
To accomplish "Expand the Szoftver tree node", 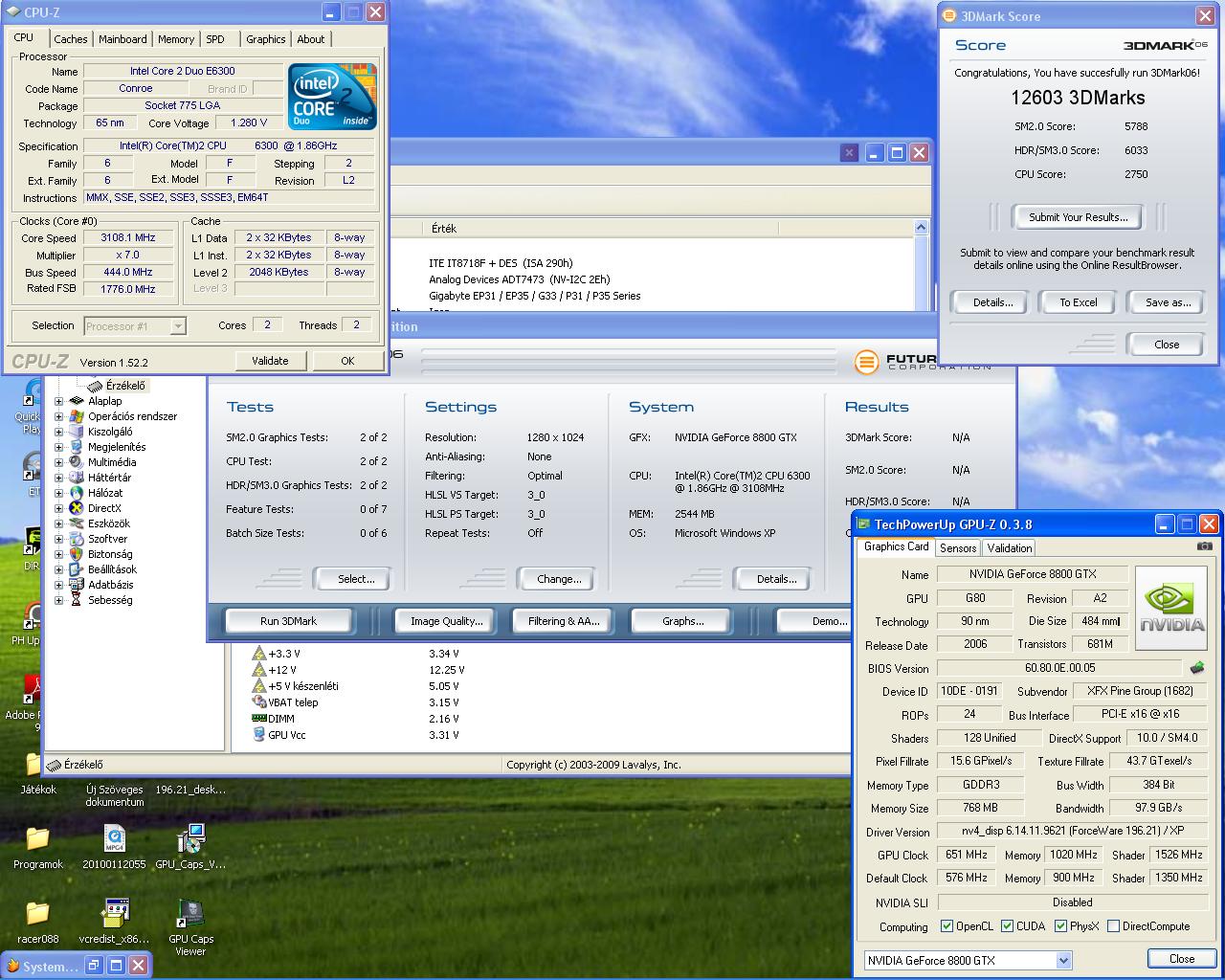I will pyautogui.click(x=58, y=539).
